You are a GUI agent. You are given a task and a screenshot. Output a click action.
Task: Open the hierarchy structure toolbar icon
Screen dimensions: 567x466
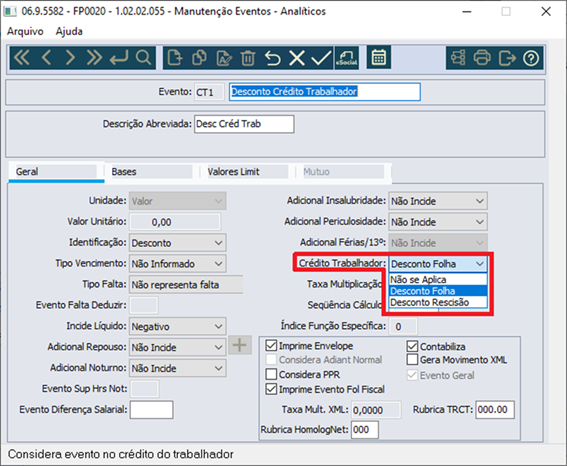pyautogui.click(x=458, y=57)
